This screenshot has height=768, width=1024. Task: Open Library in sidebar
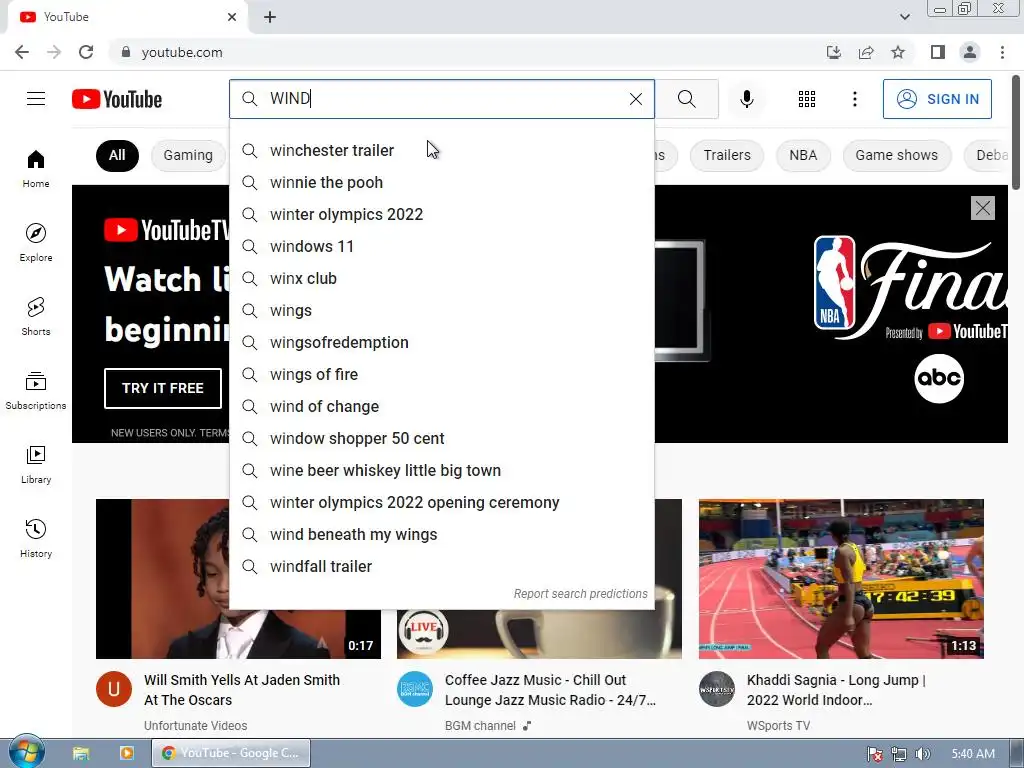tap(36, 464)
